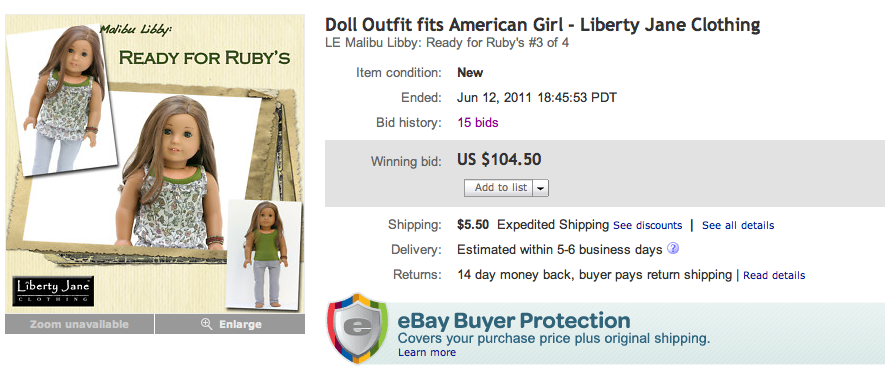Click the Zoom unavailable button
Screen dimensions: 896x374
[x=79, y=324]
